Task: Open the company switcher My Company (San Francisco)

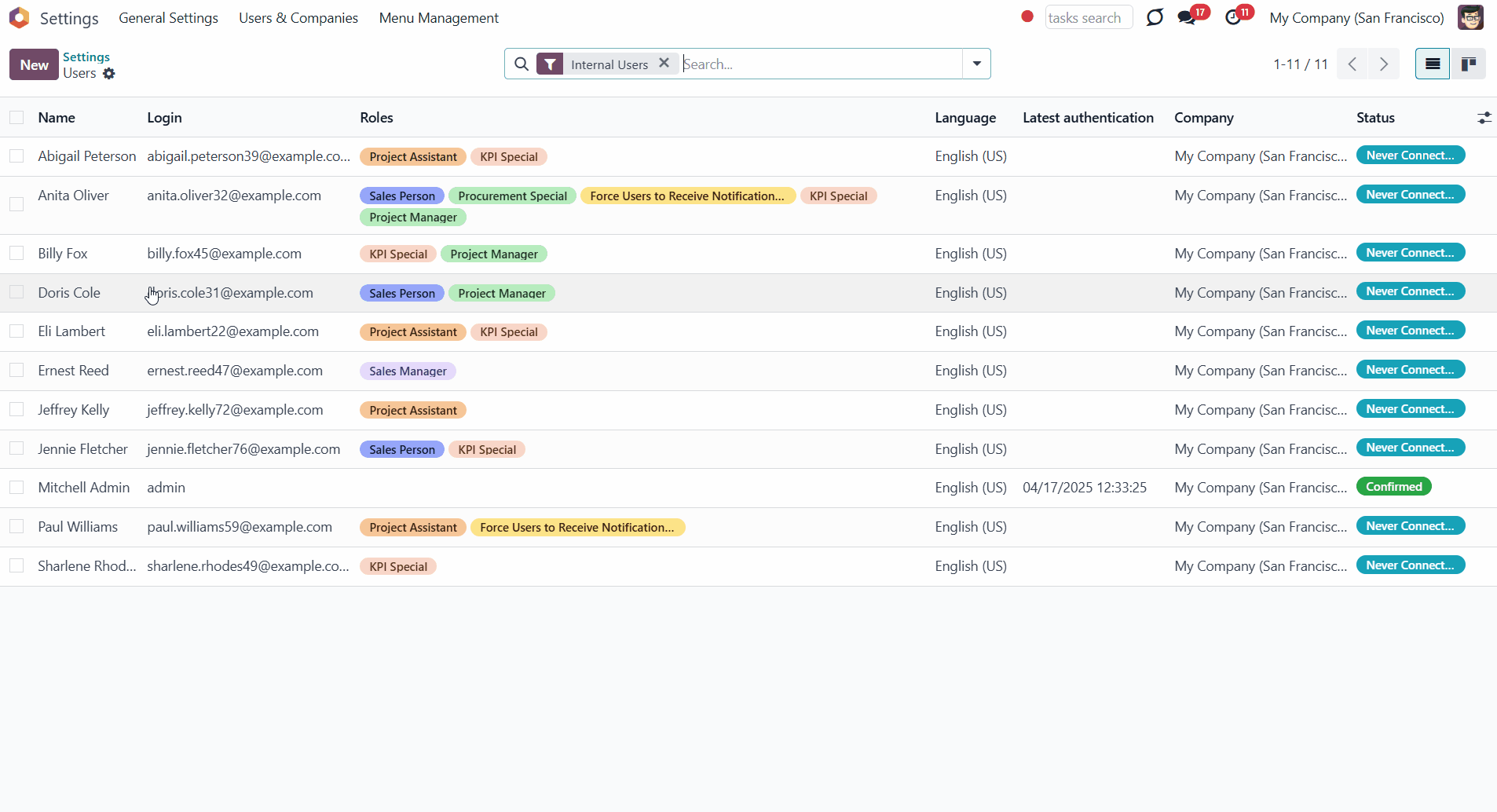Action: 1356,18
